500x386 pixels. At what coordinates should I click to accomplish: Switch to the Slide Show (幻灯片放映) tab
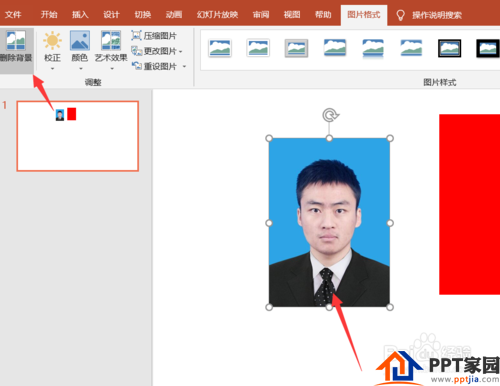pyautogui.click(x=217, y=15)
